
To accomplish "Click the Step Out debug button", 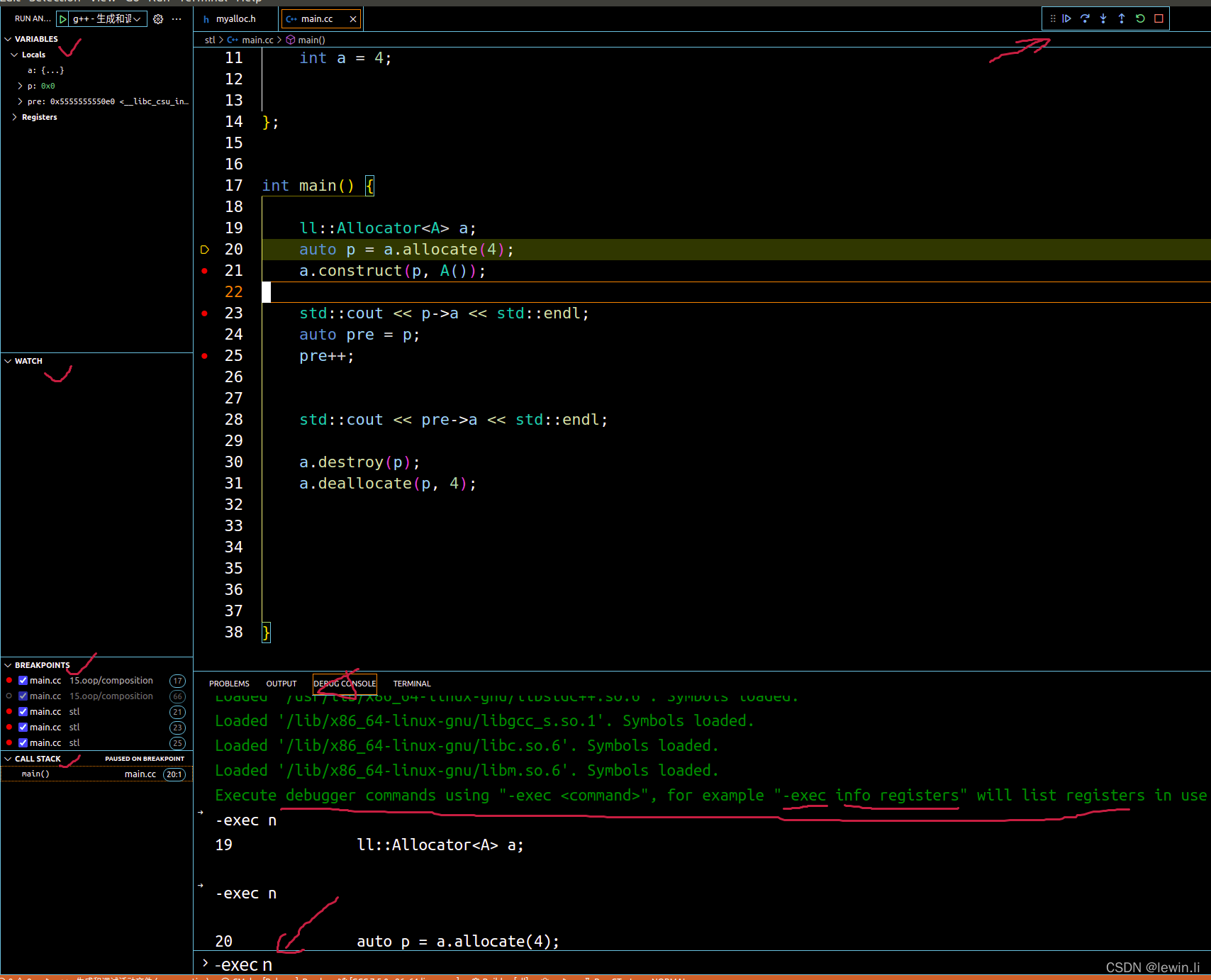I will tap(1122, 18).
